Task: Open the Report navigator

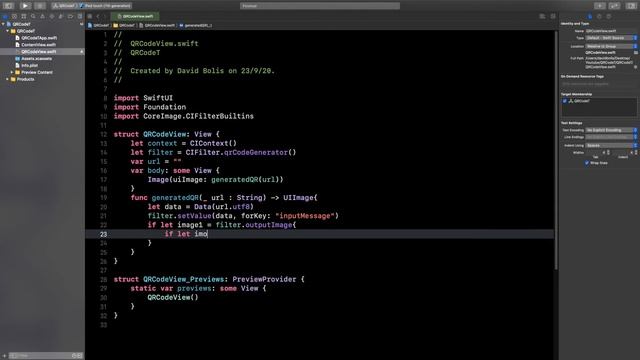Action: coord(80,16)
